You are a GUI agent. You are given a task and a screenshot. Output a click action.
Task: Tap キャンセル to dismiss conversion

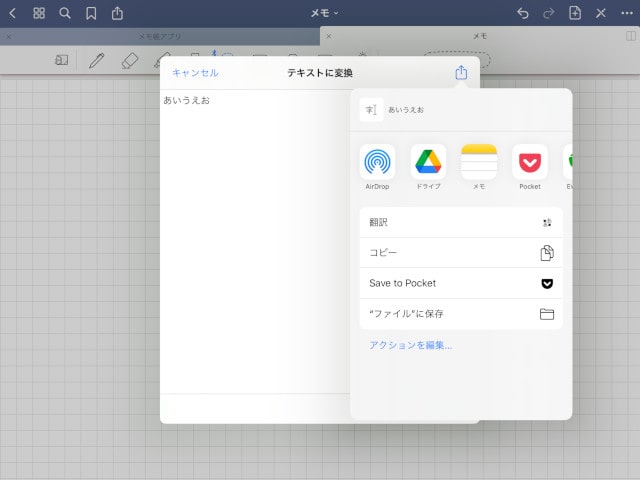pyautogui.click(x=195, y=73)
